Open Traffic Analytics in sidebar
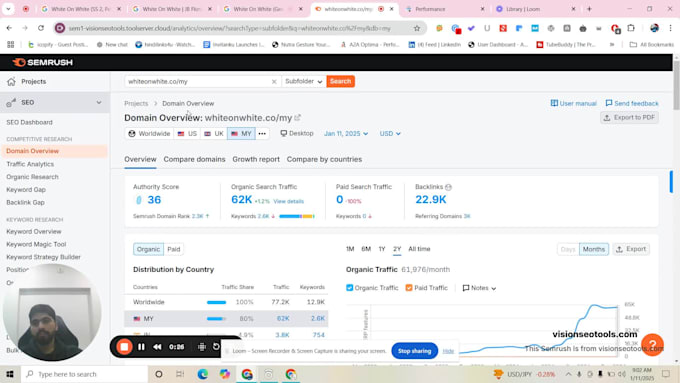Viewport: 680px width, 383px height. click(30, 164)
